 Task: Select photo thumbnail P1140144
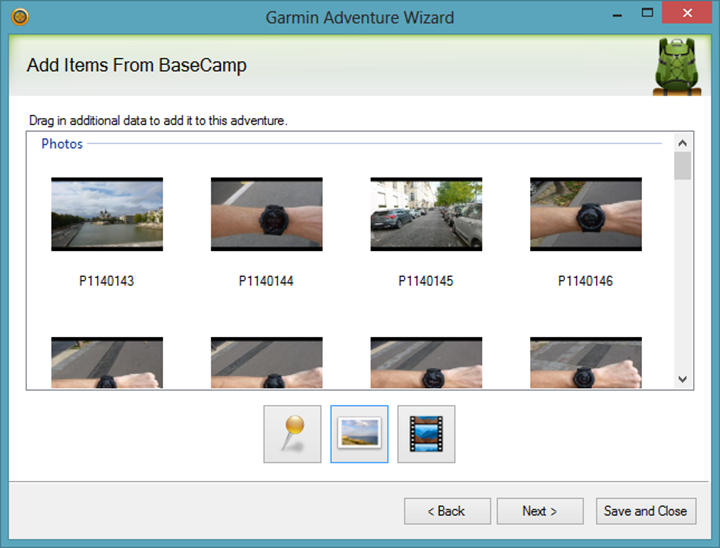[x=267, y=214]
